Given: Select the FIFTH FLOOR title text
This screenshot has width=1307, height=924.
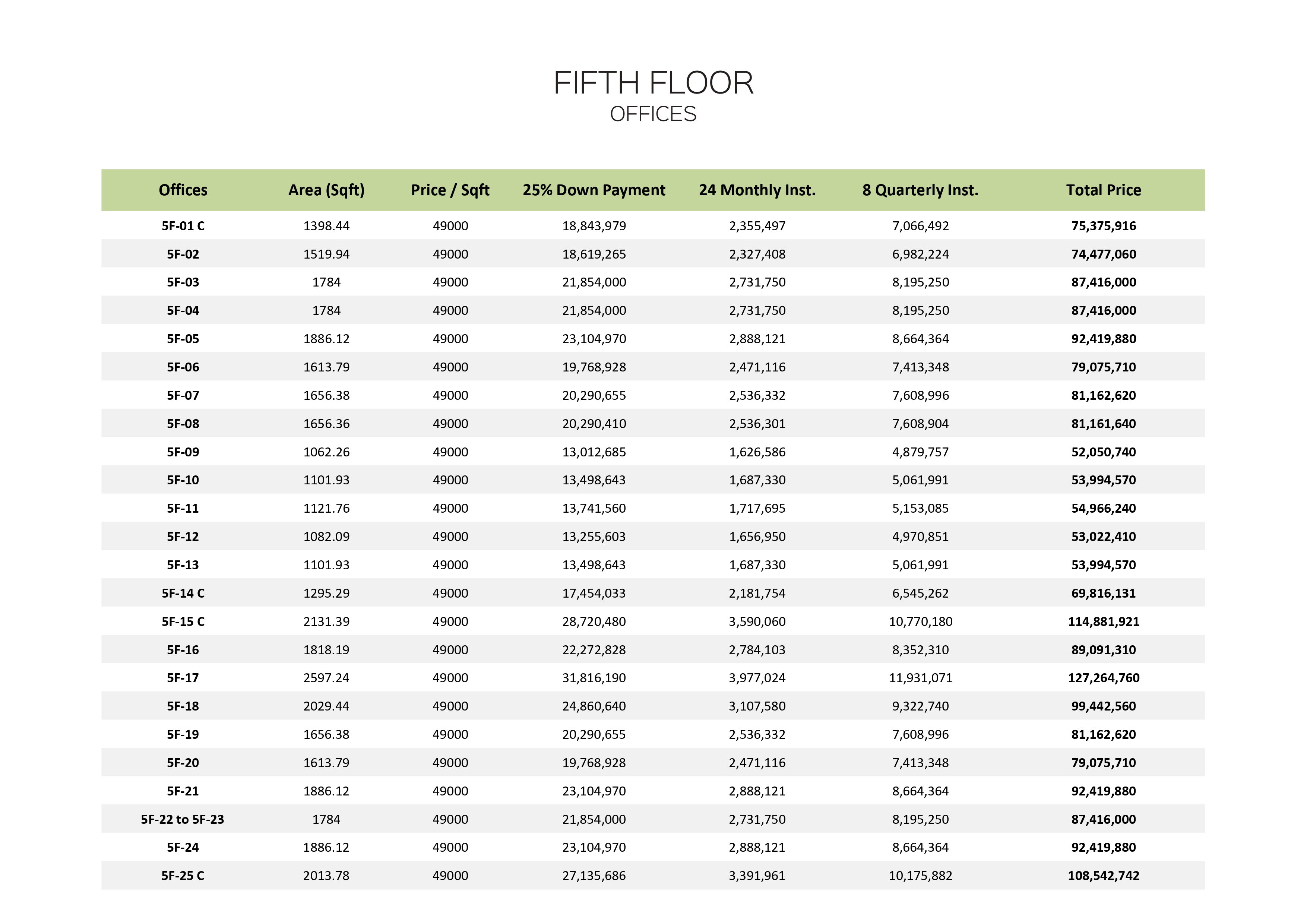Looking at the screenshot, I should 653,83.
